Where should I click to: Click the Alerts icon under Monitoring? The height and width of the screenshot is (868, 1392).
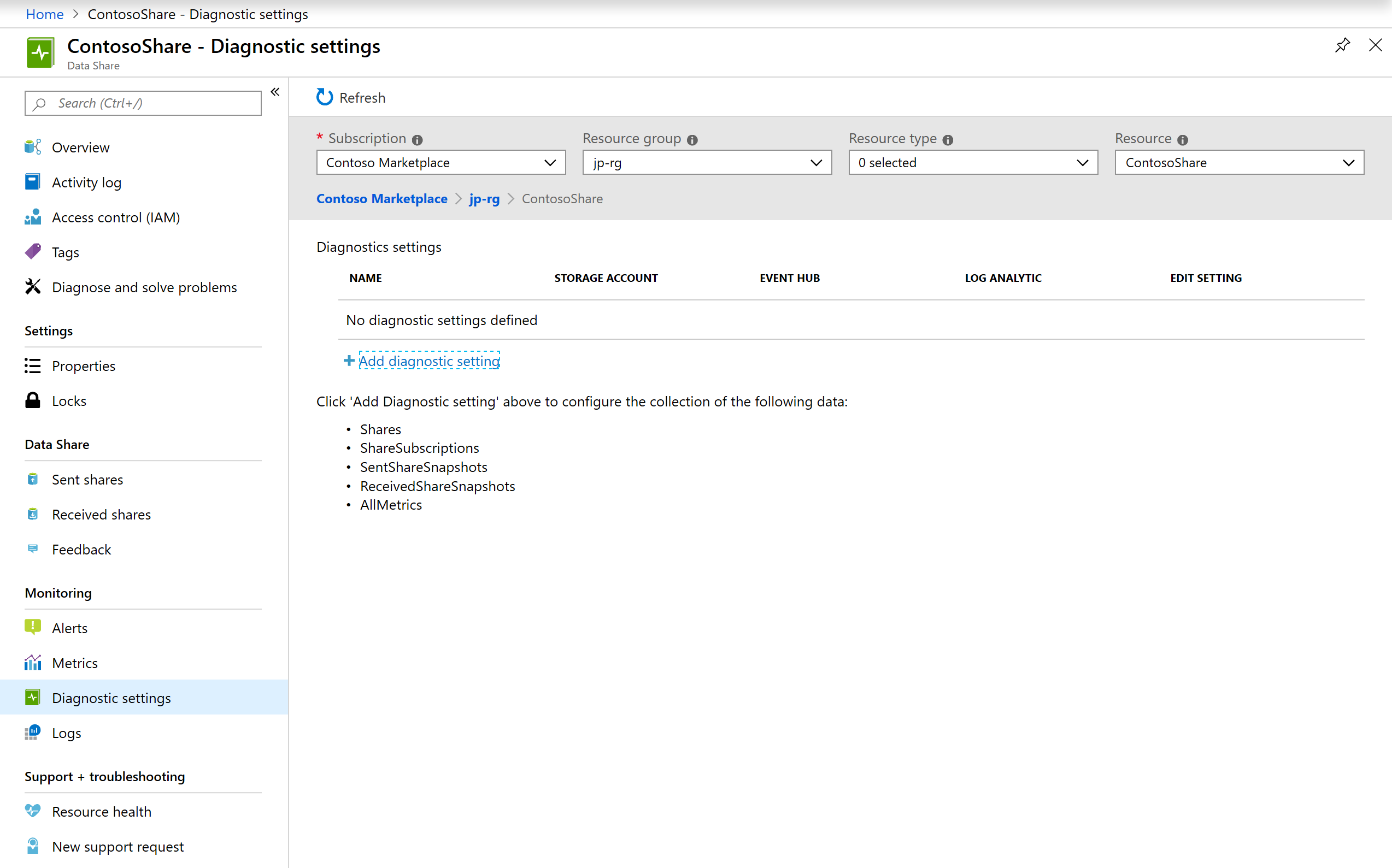coord(32,627)
